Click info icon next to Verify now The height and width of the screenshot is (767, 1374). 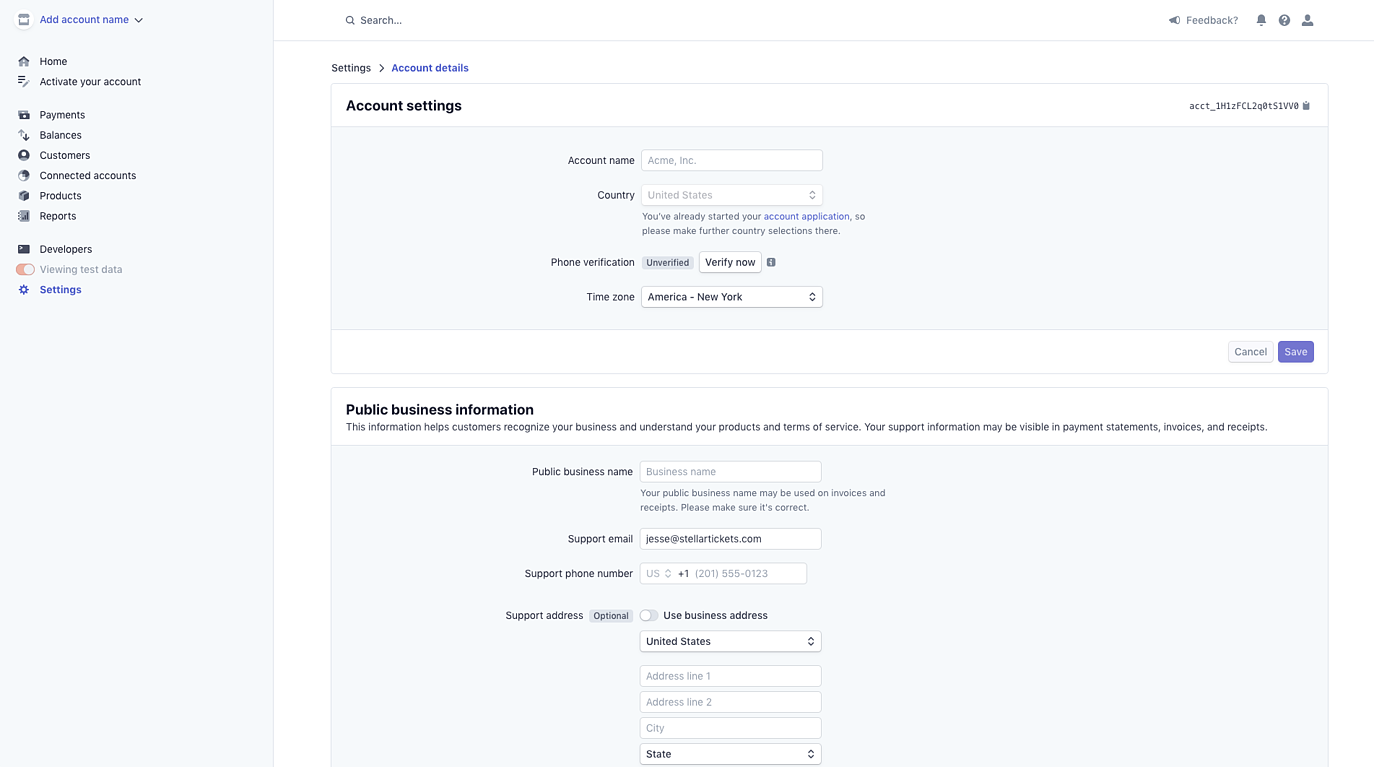click(771, 263)
